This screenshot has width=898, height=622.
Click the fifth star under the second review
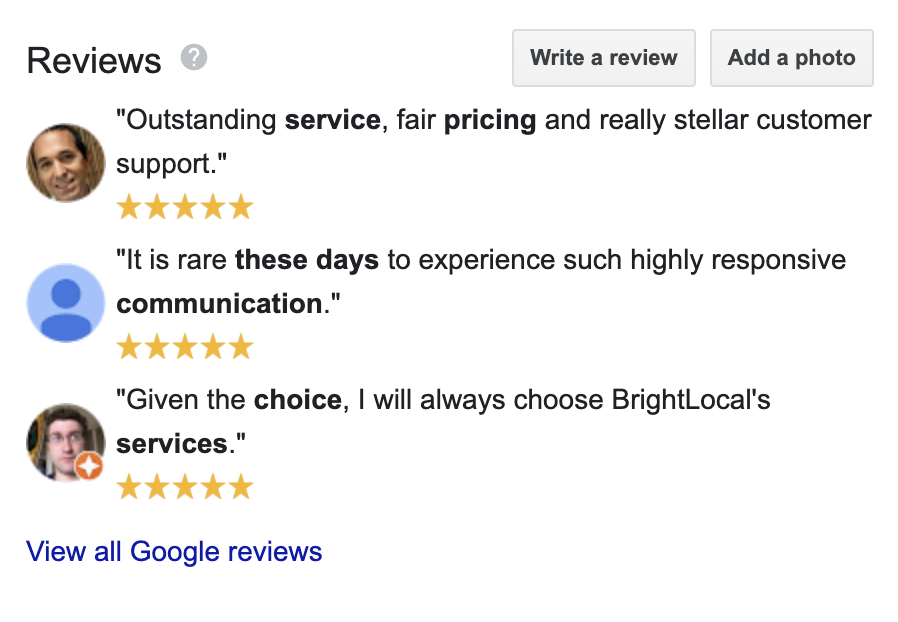(x=241, y=346)
